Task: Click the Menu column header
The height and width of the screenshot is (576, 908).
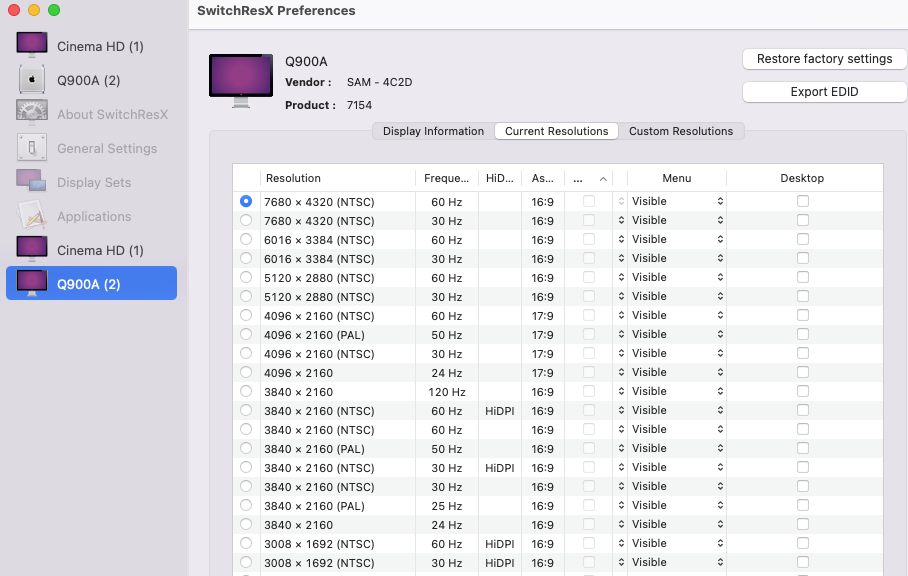Action: point(677,178)
